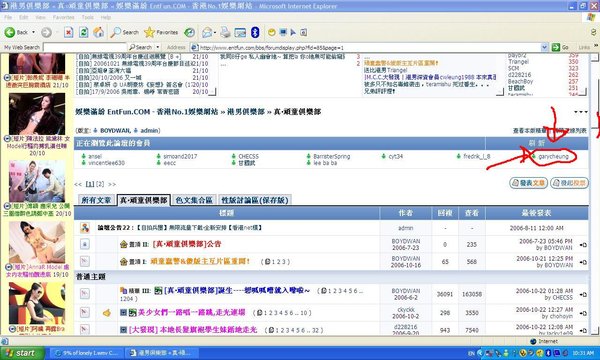Open the Favorites star button
Screen dimensions: 600x360
tap(161, 33)
